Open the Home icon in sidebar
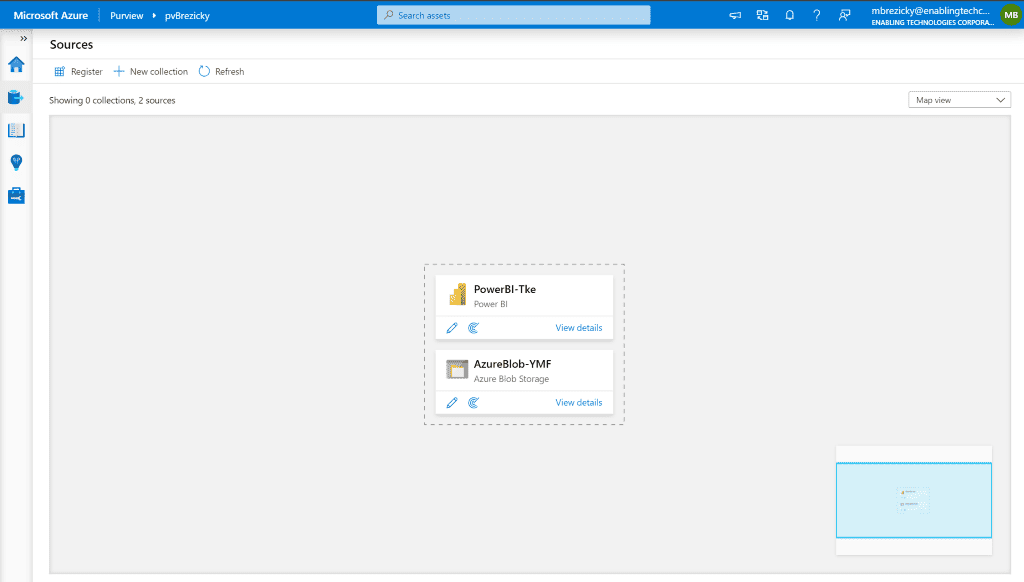 click(x=16, y=65)
